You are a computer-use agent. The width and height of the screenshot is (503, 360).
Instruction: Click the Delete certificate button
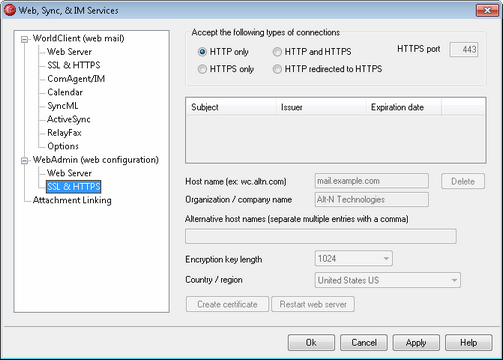[463, 181]
